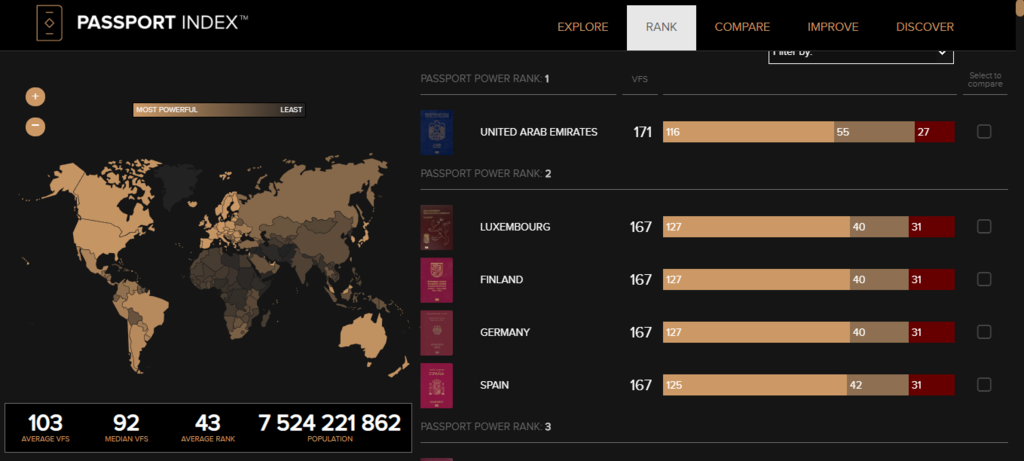Enable compare checkbox for Germany
This screenshot has height=461, width=1024.
(x=984, y=332)
